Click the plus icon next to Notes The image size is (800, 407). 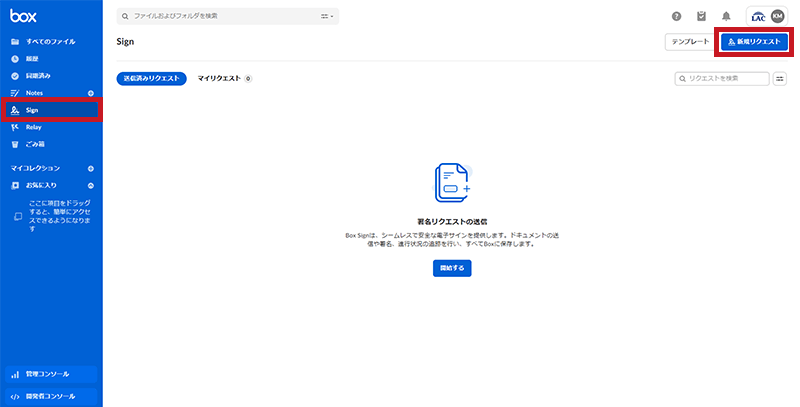91,93
